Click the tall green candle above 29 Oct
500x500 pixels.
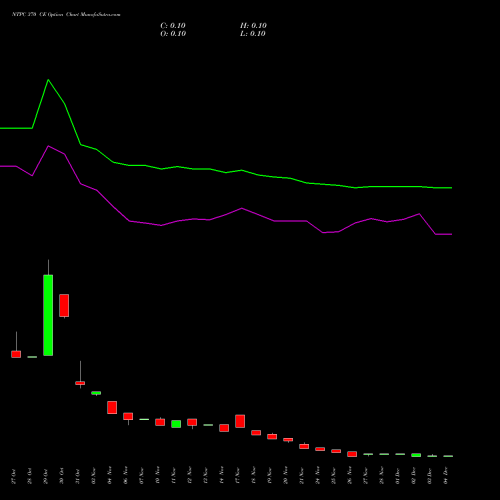click(48, 315)
